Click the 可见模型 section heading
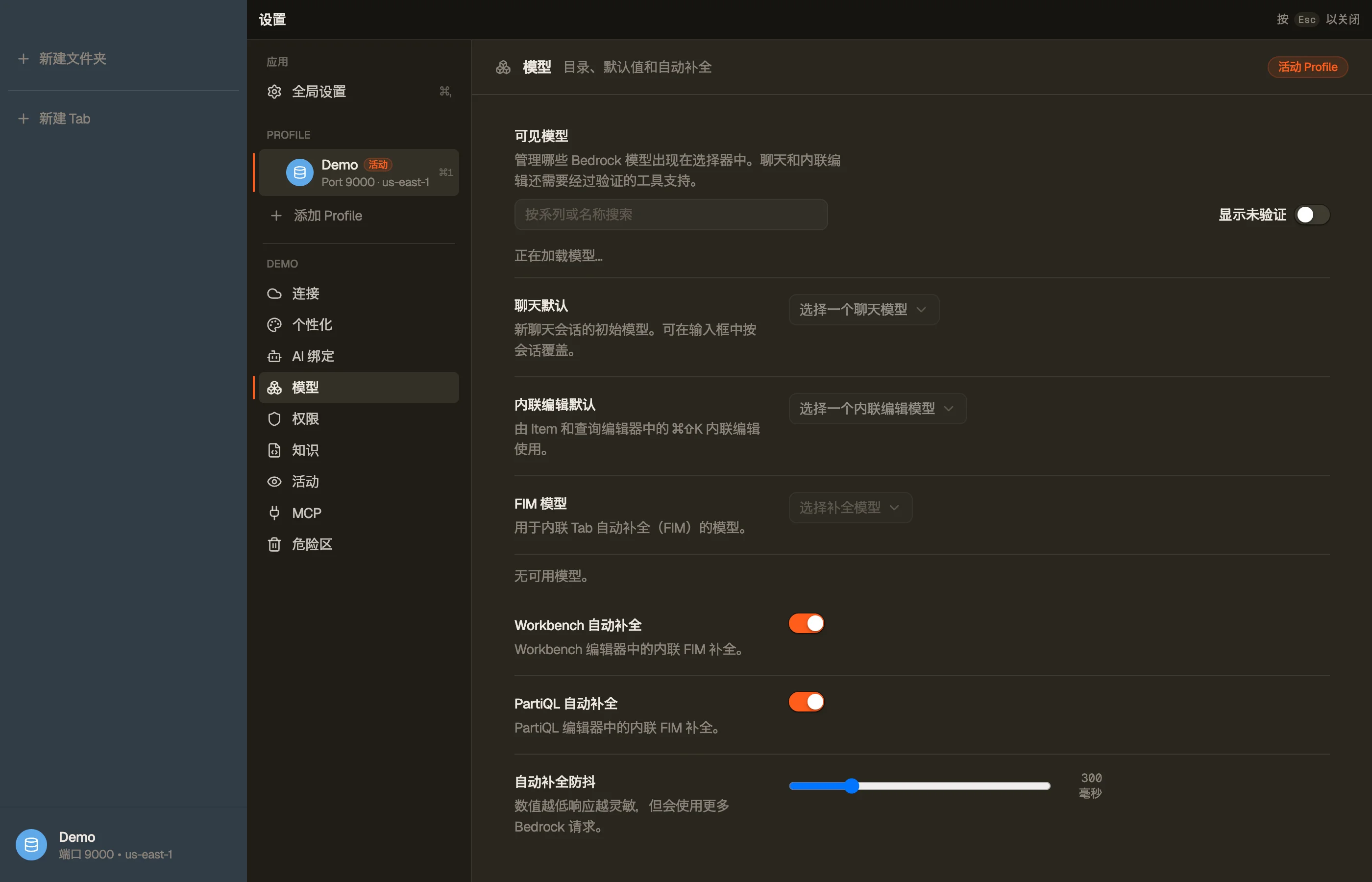The width and height of the screenshot is (1372, 882). pyautogui.click(x=541, y=136)
